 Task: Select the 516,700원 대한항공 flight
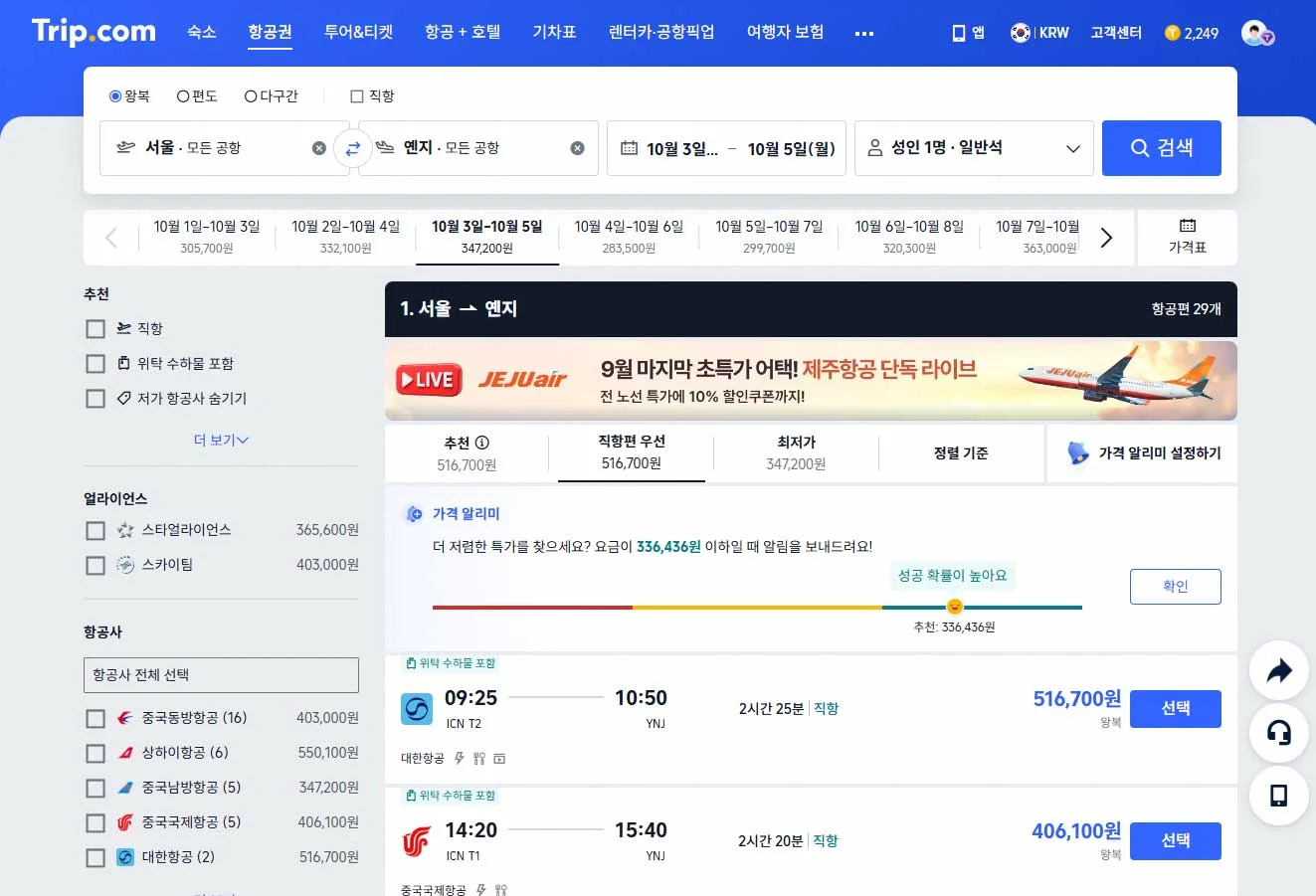(1176, 709)
